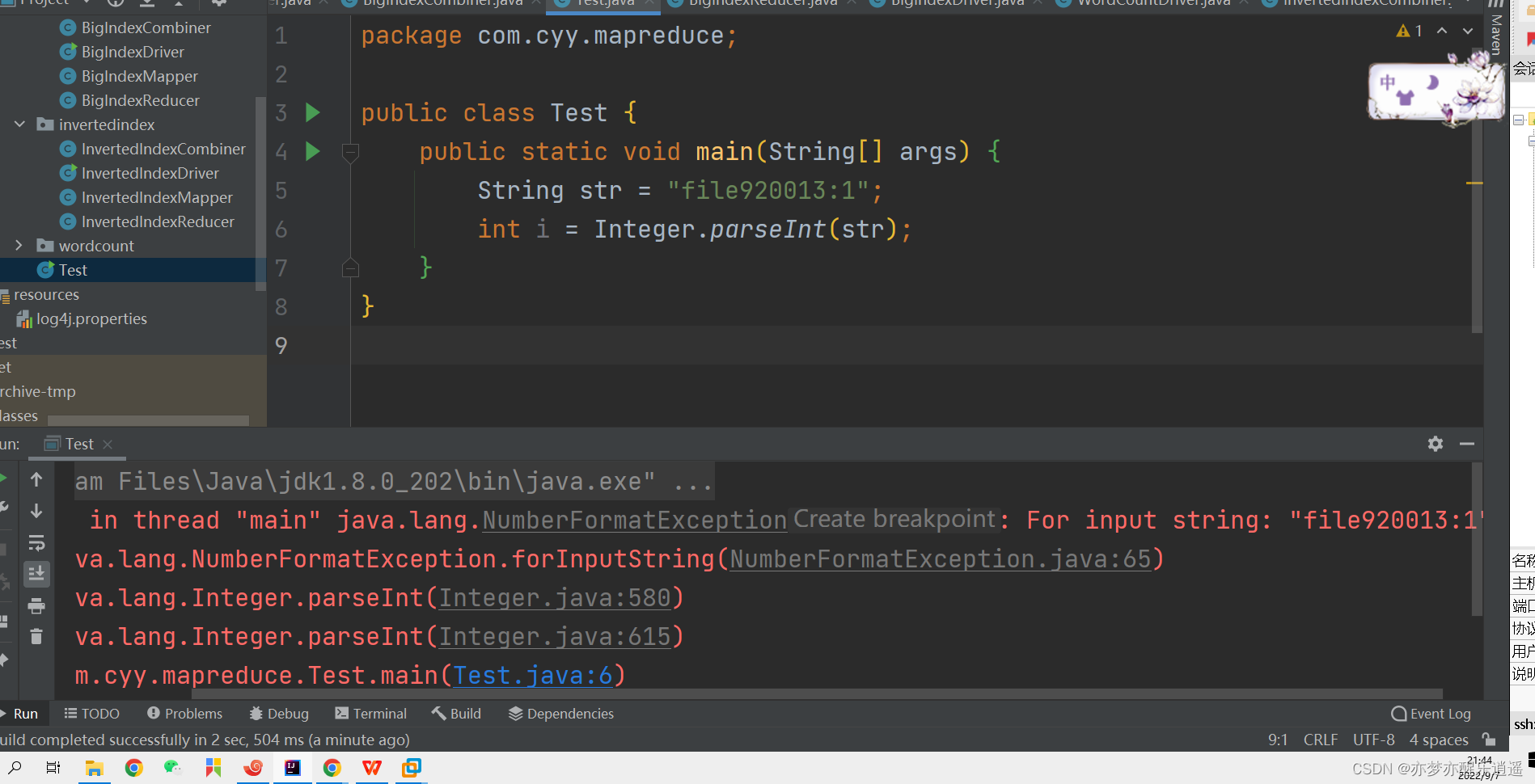Place cursor in parseInt line of code
Viewport: 1535px width, 784px height.
click(x=694, y=230)
